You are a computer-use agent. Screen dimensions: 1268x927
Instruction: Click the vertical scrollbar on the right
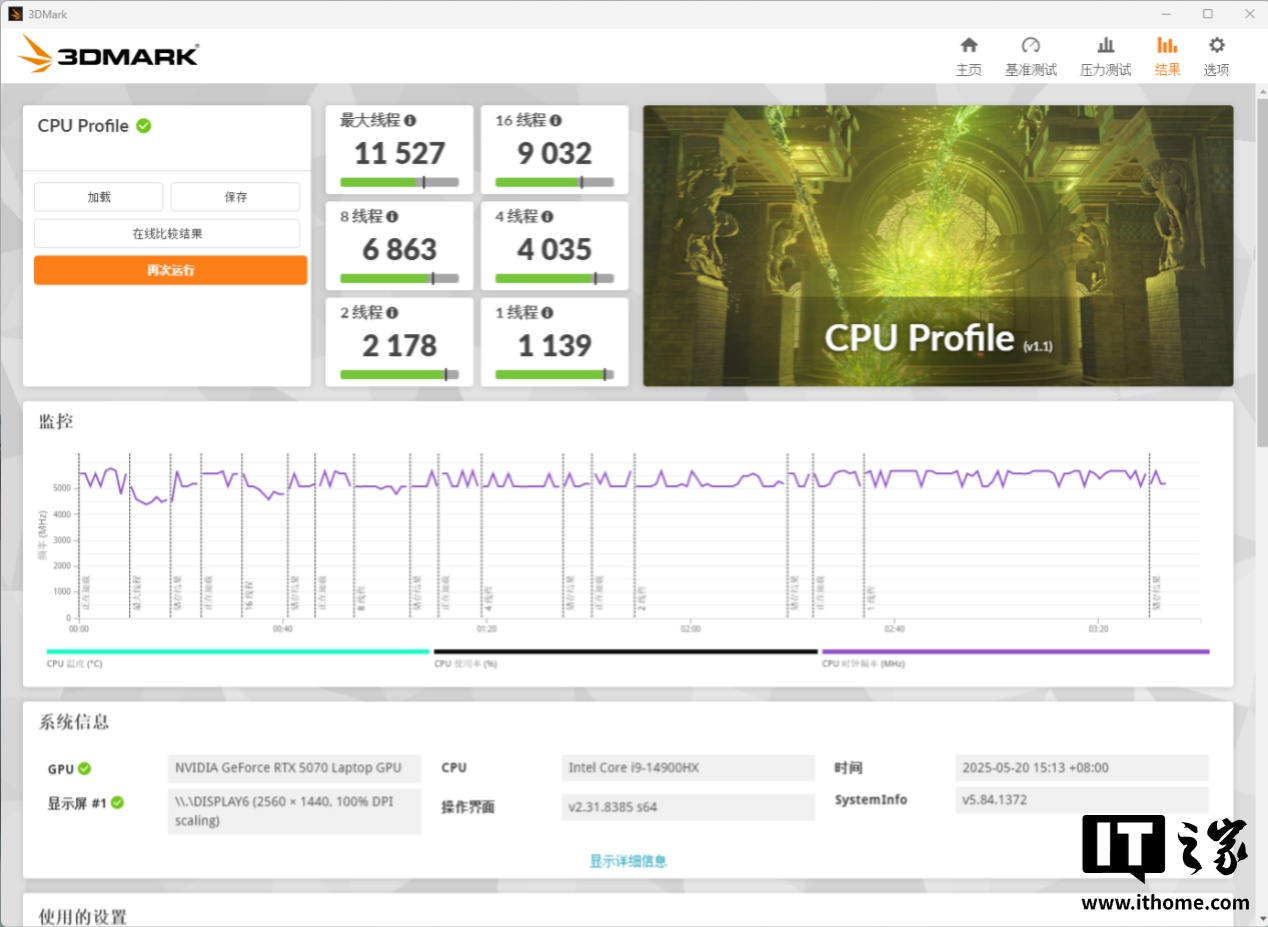click(x=1261, y=270)
